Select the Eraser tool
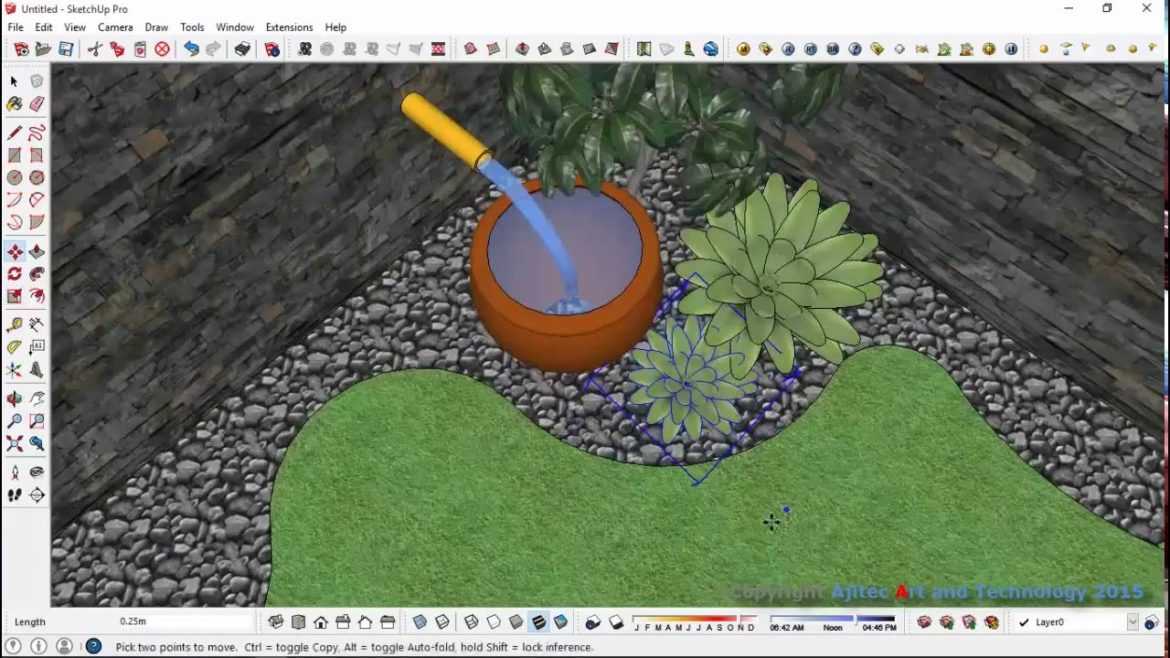This screenshot has width=1170, height=658. (x=37, y=104)
